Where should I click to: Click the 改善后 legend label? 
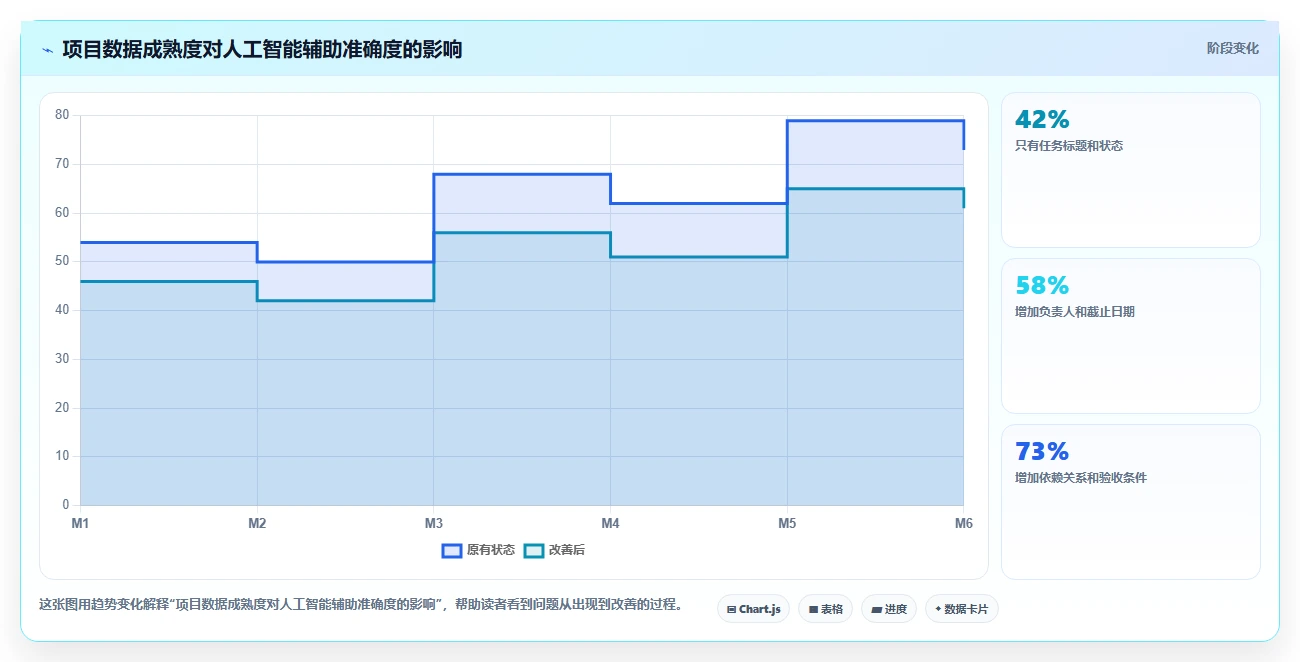tap(567, 550)
